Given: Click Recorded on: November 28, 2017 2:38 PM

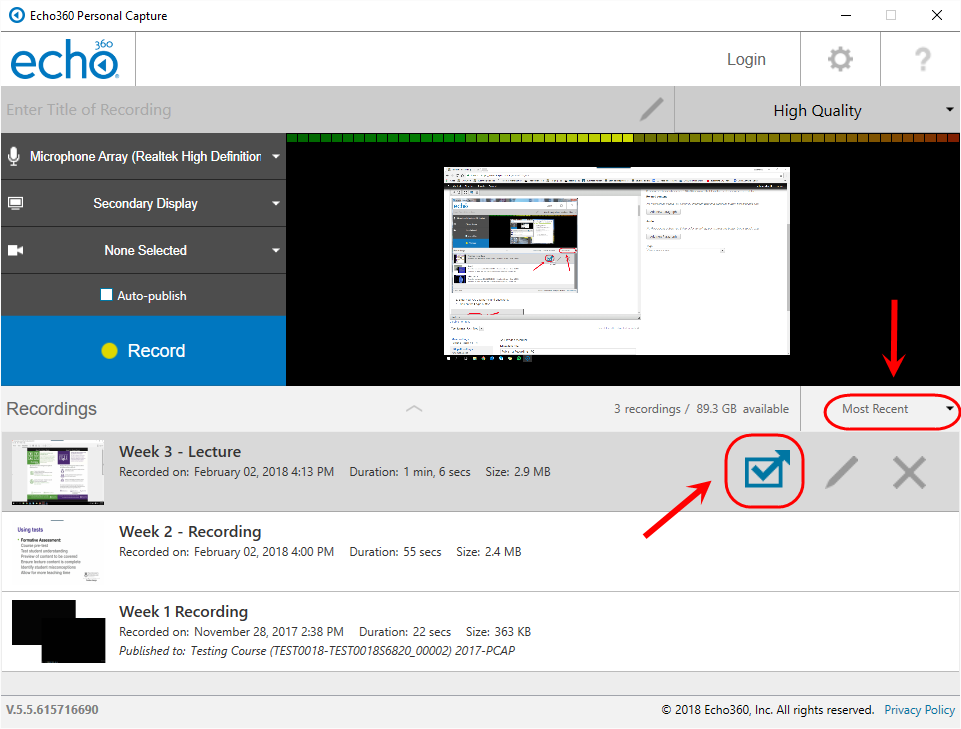Looking at the screenshot, I should tap(231, 632).
